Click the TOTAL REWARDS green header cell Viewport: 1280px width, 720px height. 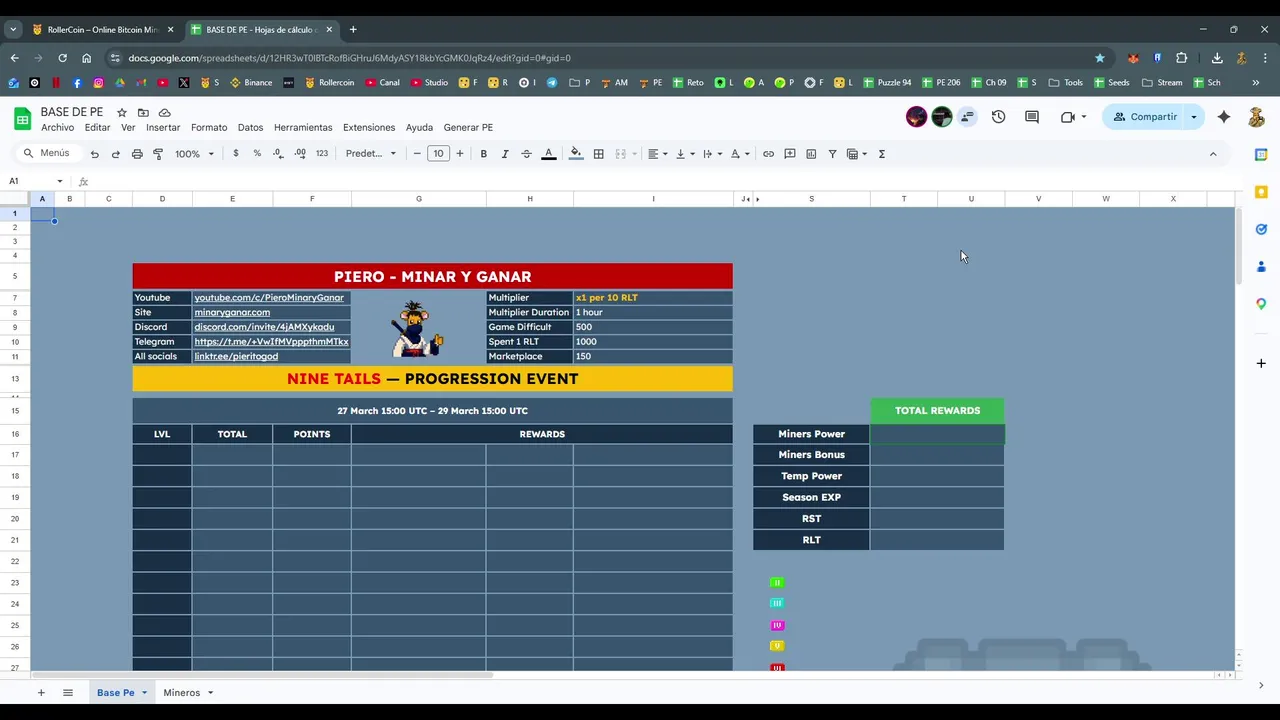[937, 411]
